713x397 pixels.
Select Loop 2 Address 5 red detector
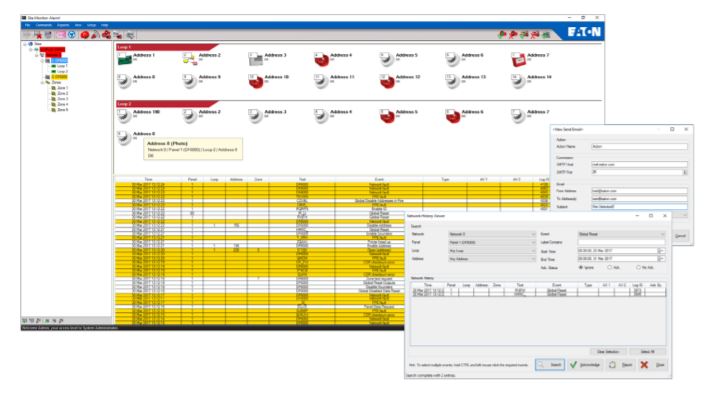387,116
